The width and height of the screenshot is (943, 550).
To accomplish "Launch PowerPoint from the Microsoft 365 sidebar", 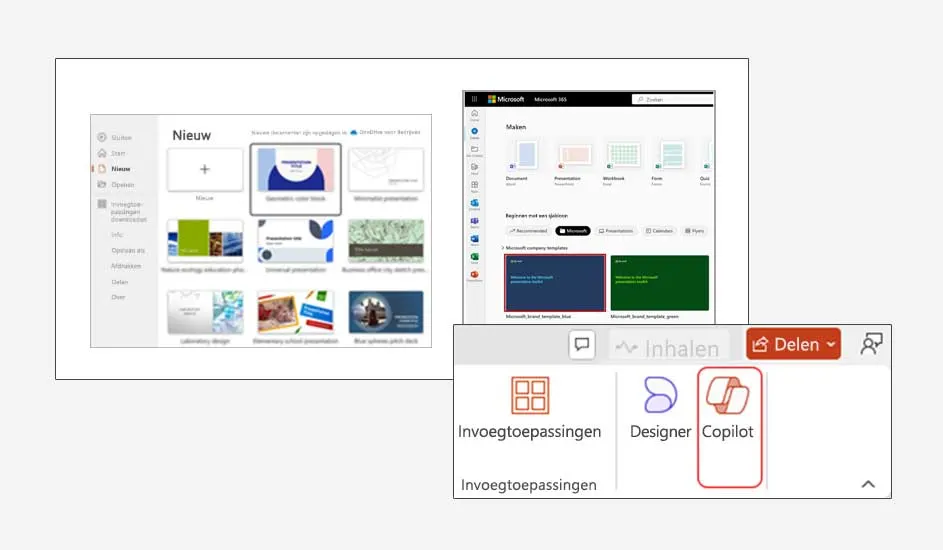I will [x=474, y=274].
